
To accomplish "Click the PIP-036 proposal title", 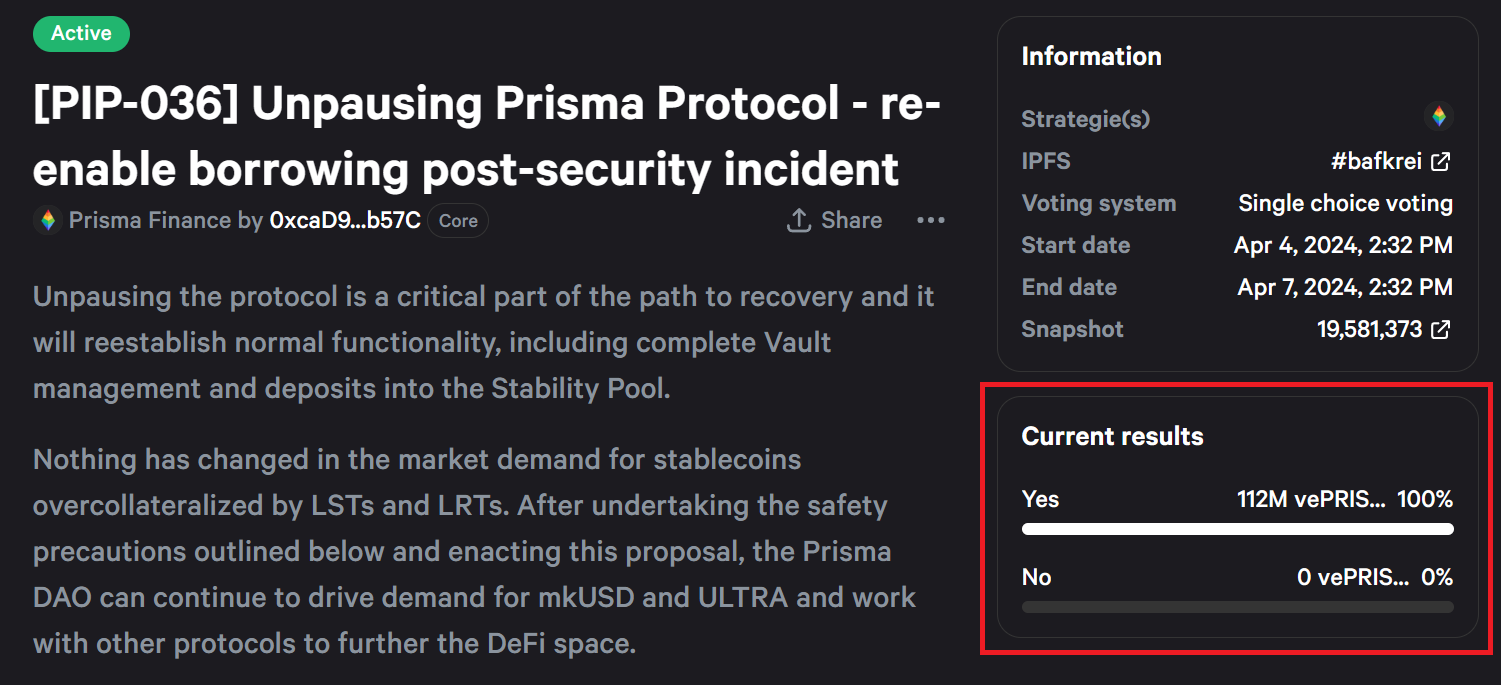I will 487,136.
